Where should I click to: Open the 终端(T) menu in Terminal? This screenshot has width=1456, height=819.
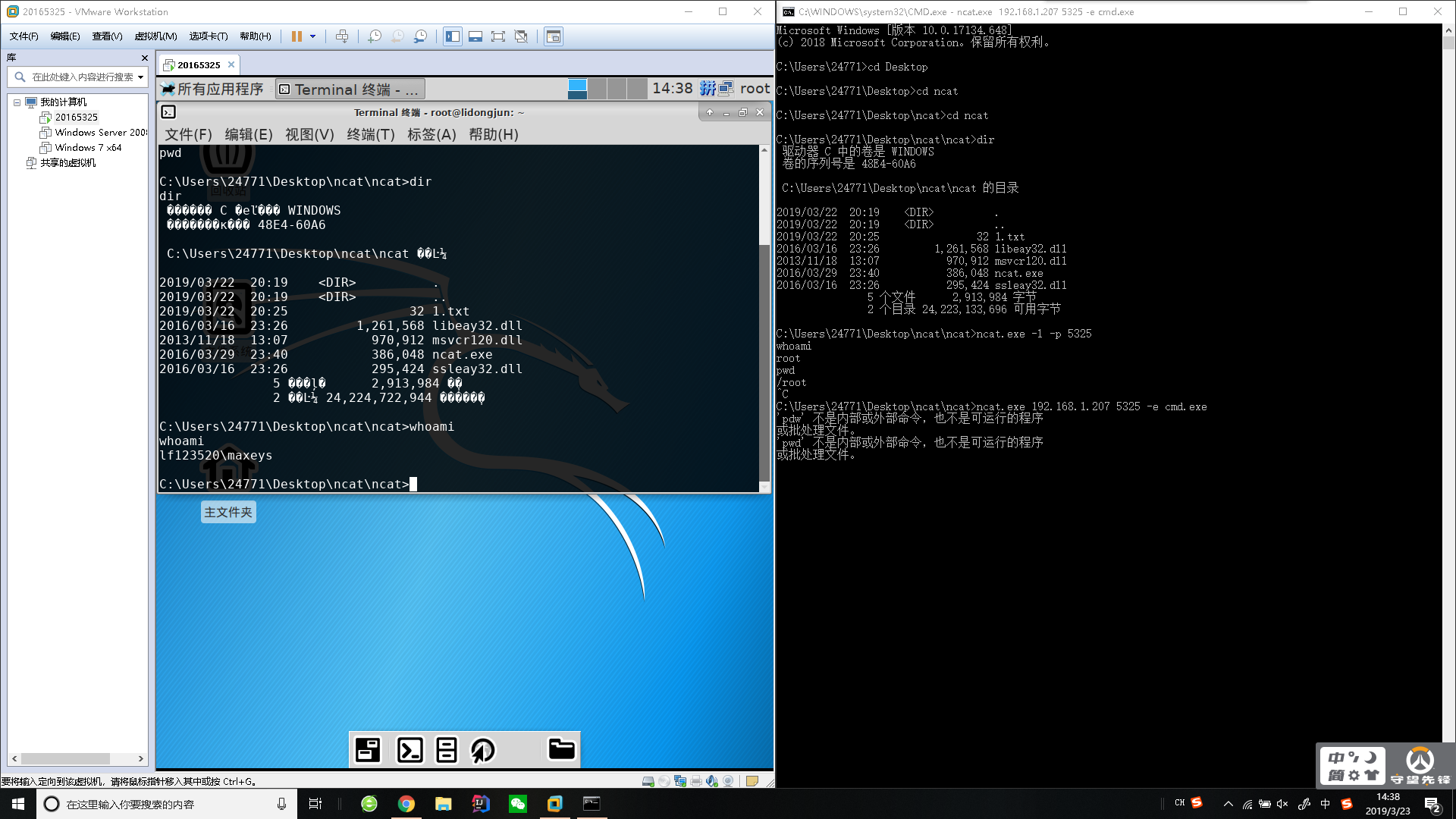tap(370, 134)
